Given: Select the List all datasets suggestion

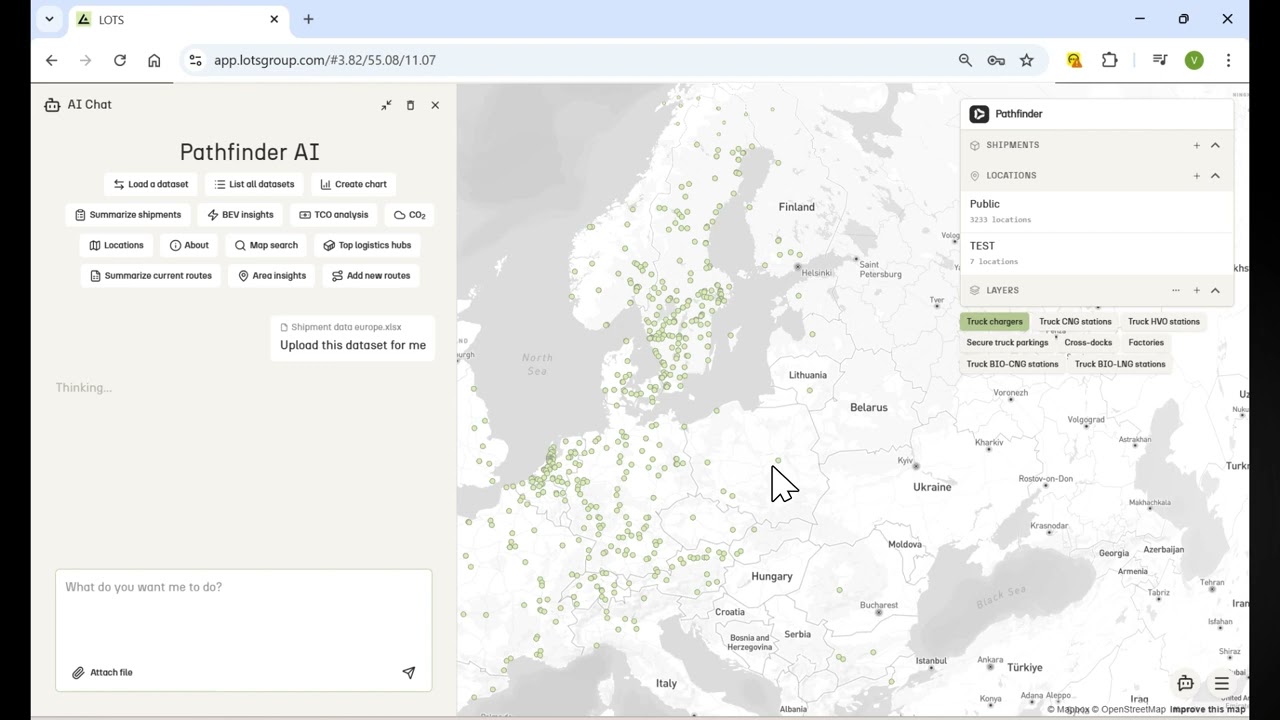Looking at the screenshot, I should 255,184.
